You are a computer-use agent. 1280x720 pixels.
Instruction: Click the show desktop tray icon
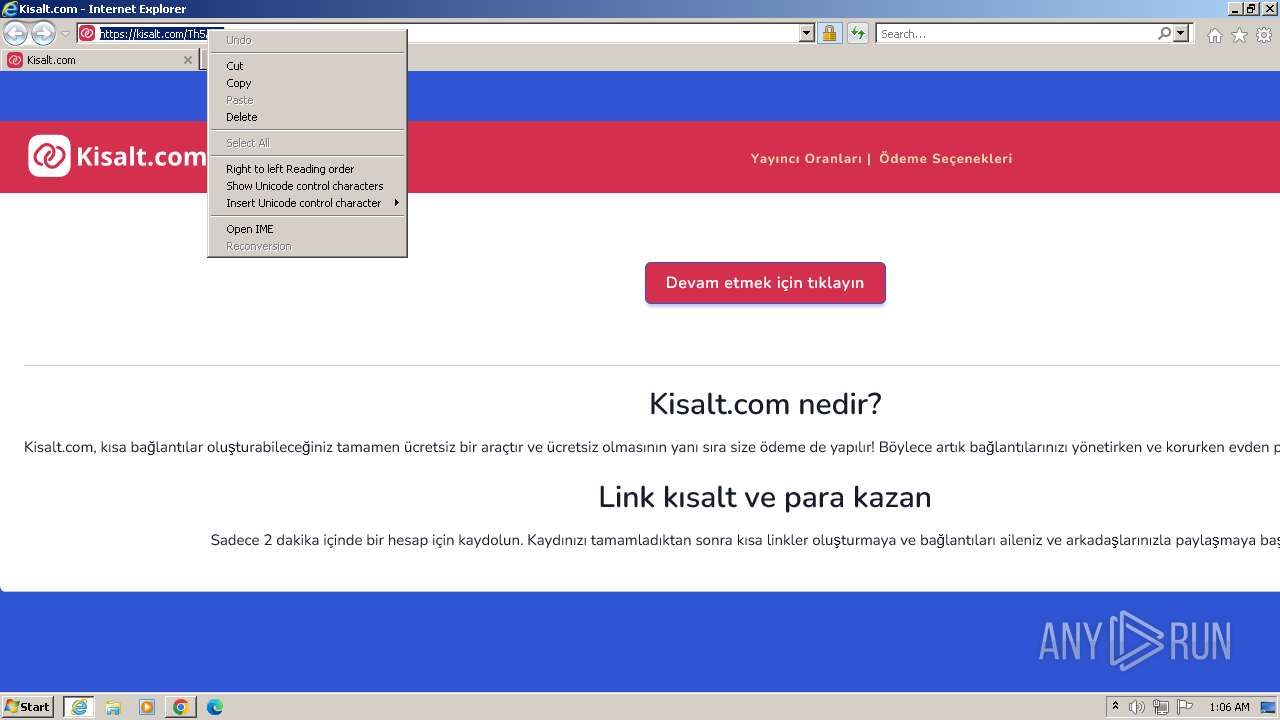1269,707
